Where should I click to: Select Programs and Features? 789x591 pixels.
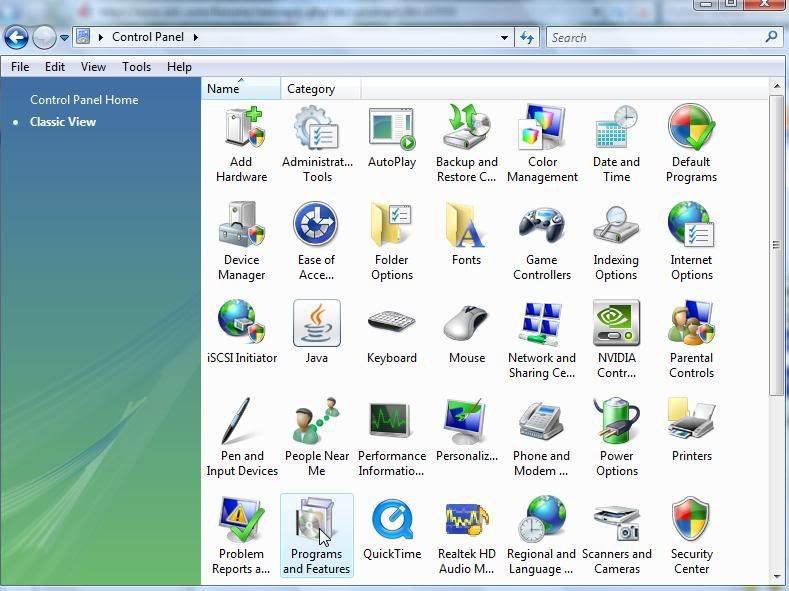pyautogui.click(x=317, y=535)
